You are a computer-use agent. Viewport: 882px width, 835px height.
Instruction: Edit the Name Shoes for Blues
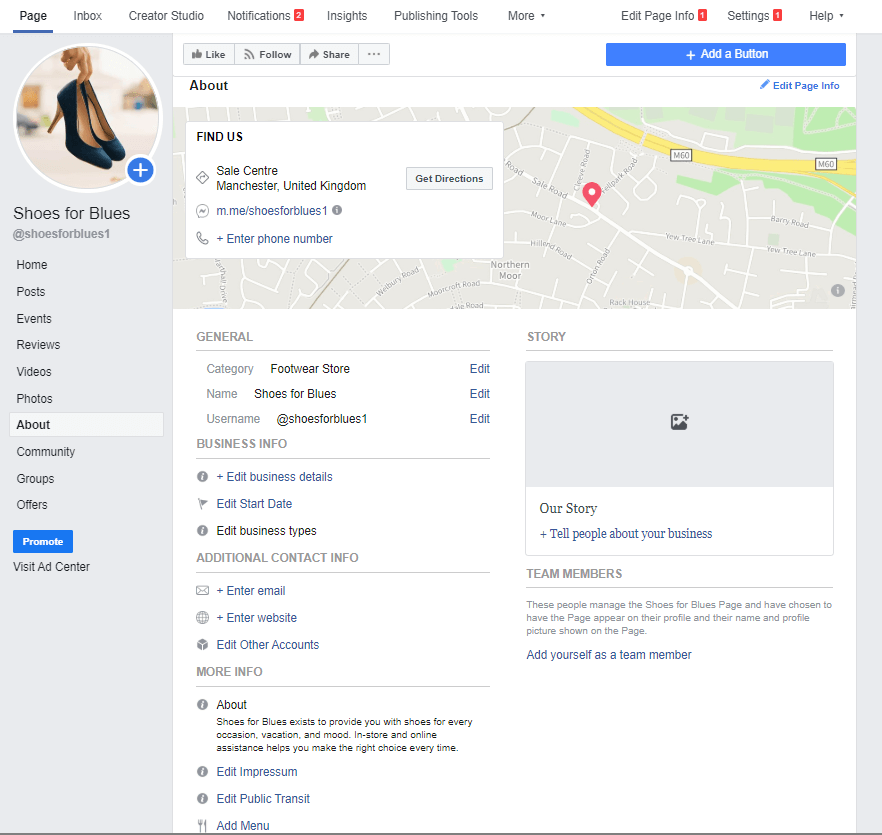(479, 393)
